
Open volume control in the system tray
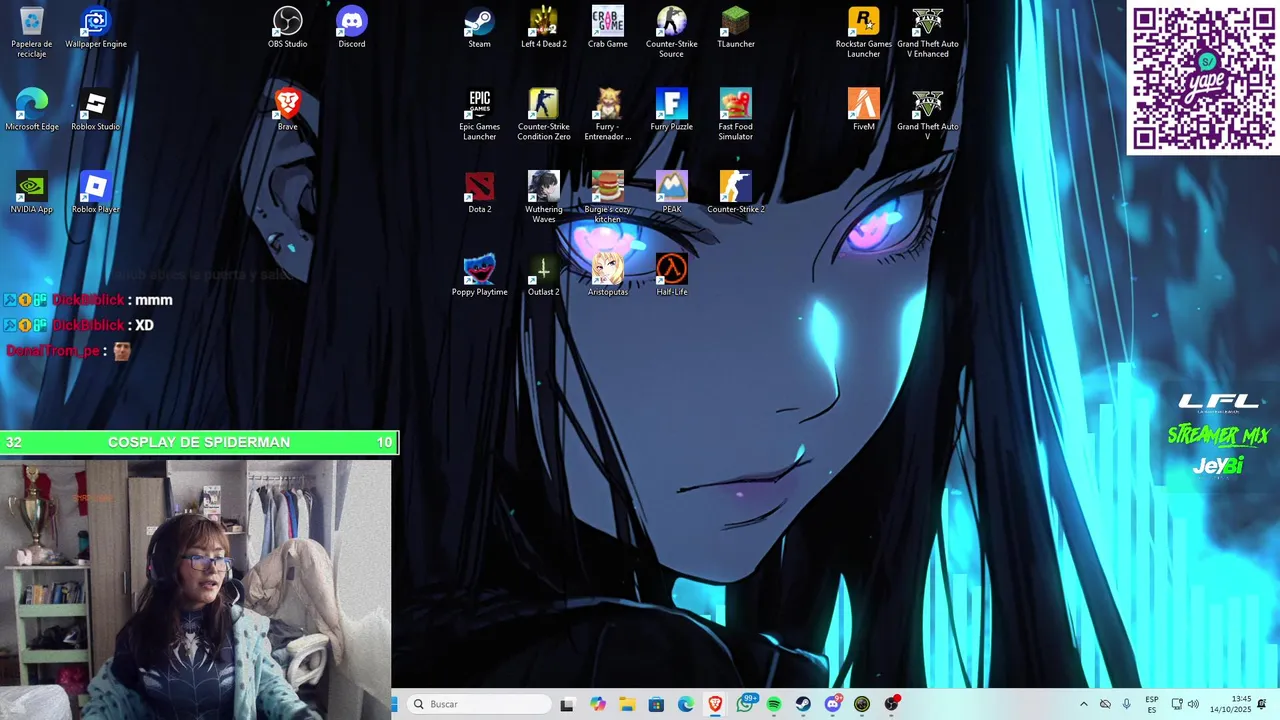coord(1193,704)
